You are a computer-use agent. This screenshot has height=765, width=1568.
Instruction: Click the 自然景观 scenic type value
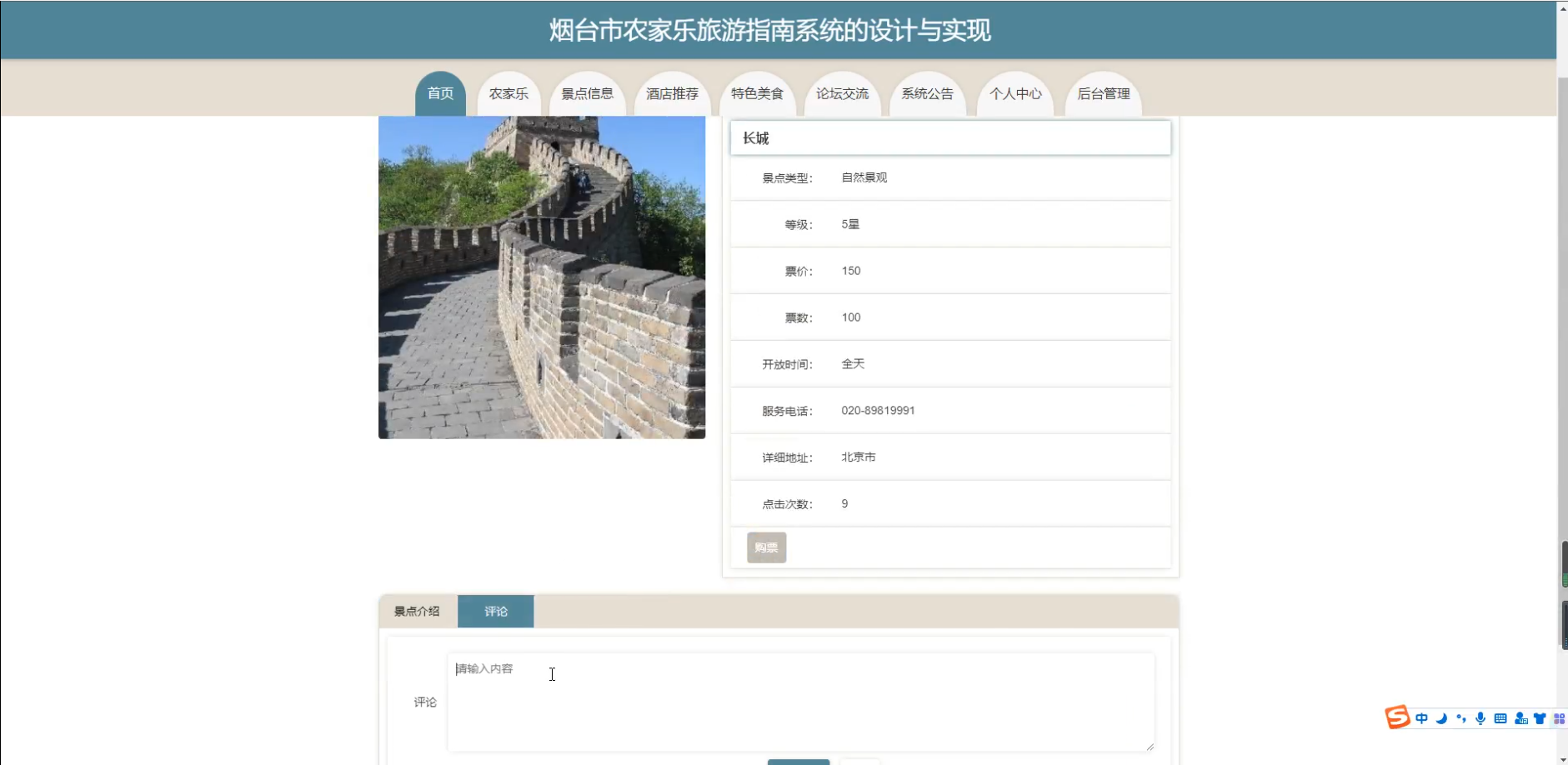click(864, 177)
